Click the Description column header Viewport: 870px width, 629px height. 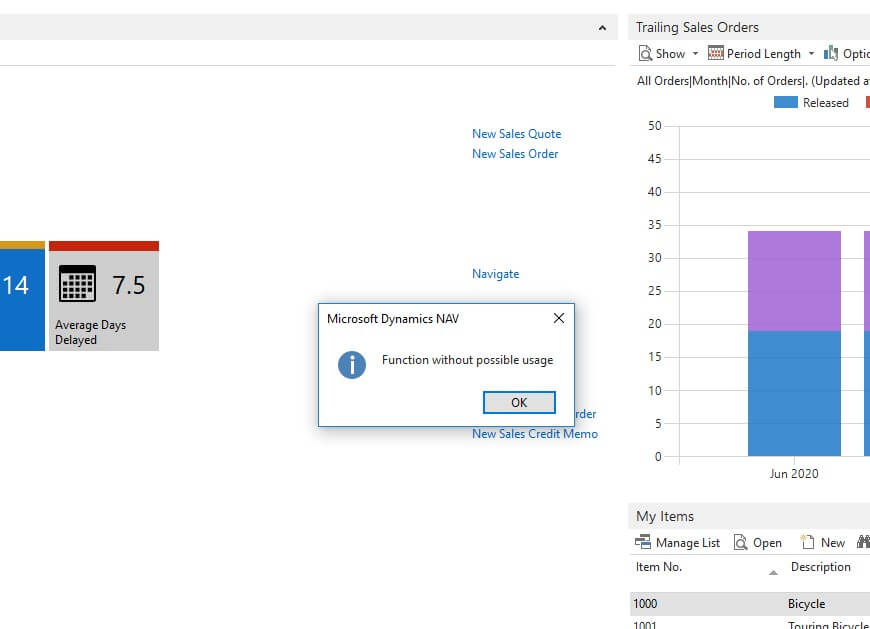click(x=821, y=567)
